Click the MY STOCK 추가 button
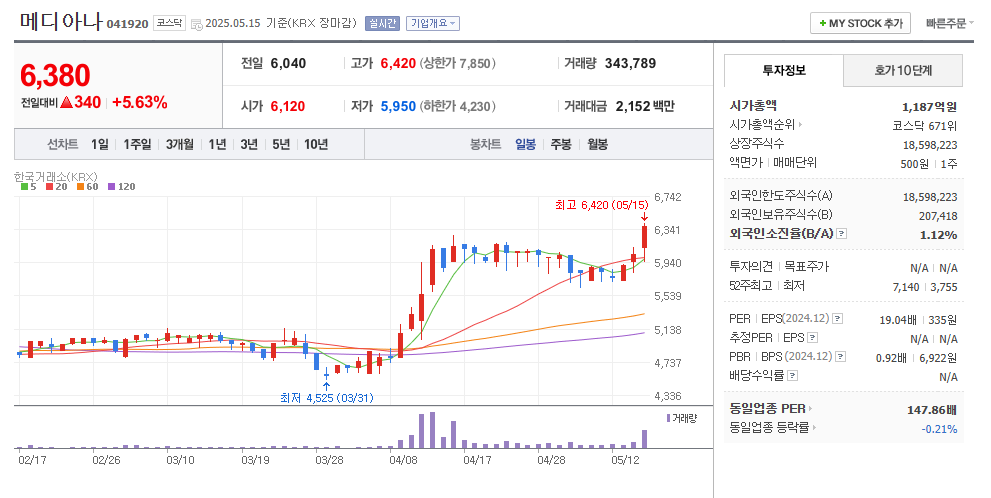Image resolution: width=991 pixels, height=498 pixels. point(860,23)
